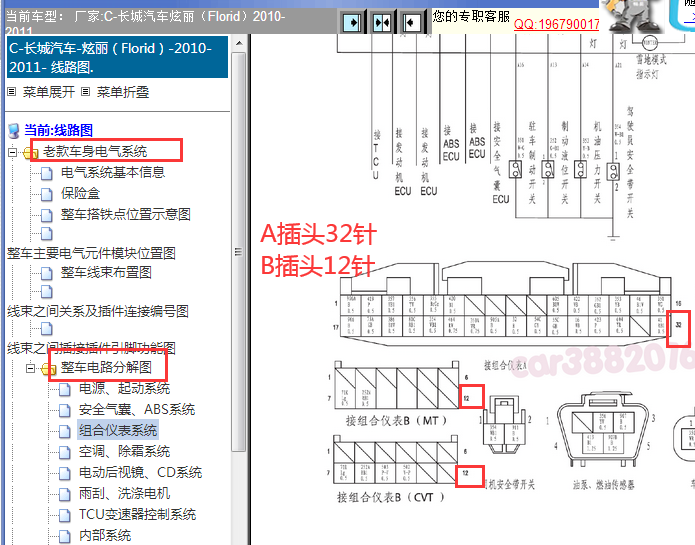Open the QQ:196790017 customer service link
This screenshot has width=695, height=545.
coord(557,24)
